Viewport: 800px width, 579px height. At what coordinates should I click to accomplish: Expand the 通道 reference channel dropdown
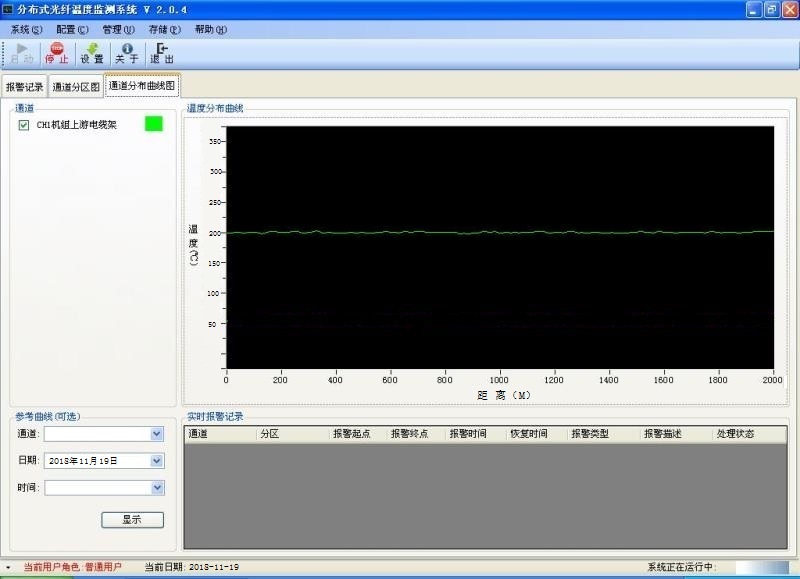tap(156, 434)
